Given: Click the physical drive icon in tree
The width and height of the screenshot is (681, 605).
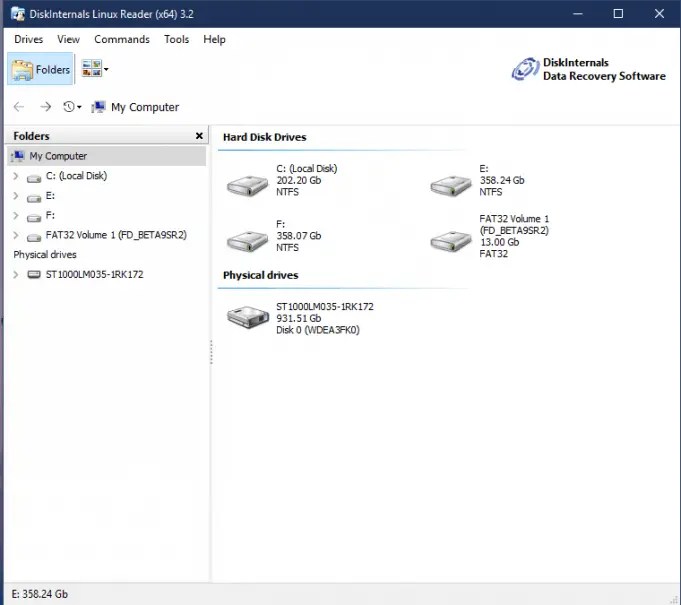Looking at the screenshot, I should [34, 274].
